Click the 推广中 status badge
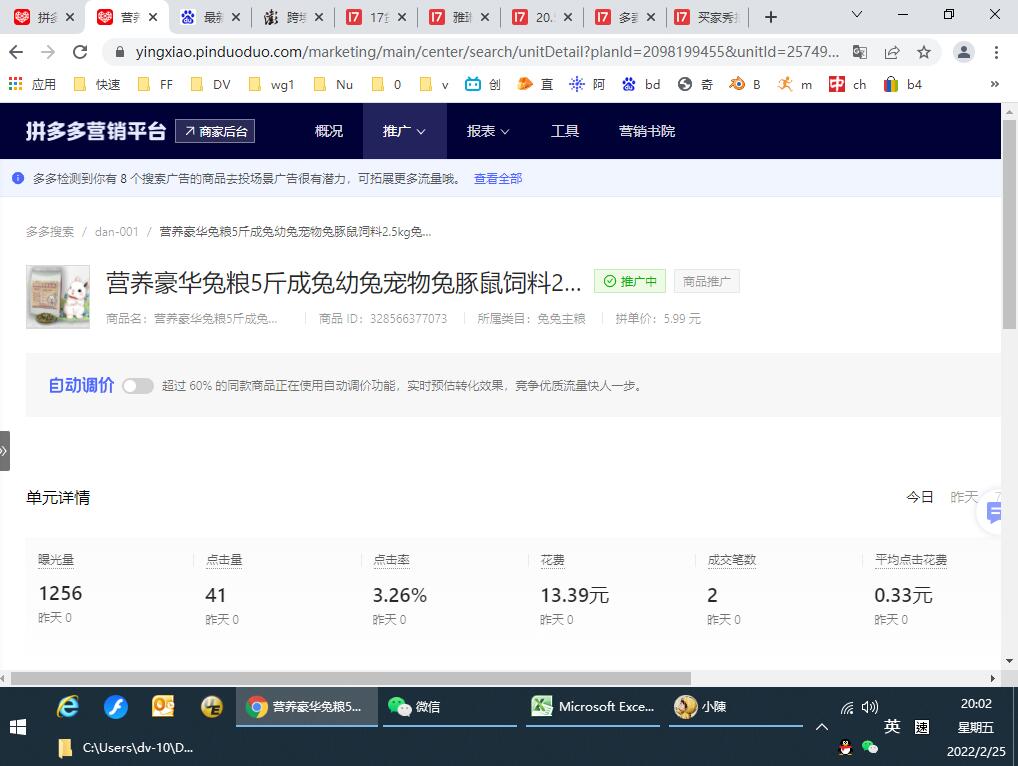 630,281
